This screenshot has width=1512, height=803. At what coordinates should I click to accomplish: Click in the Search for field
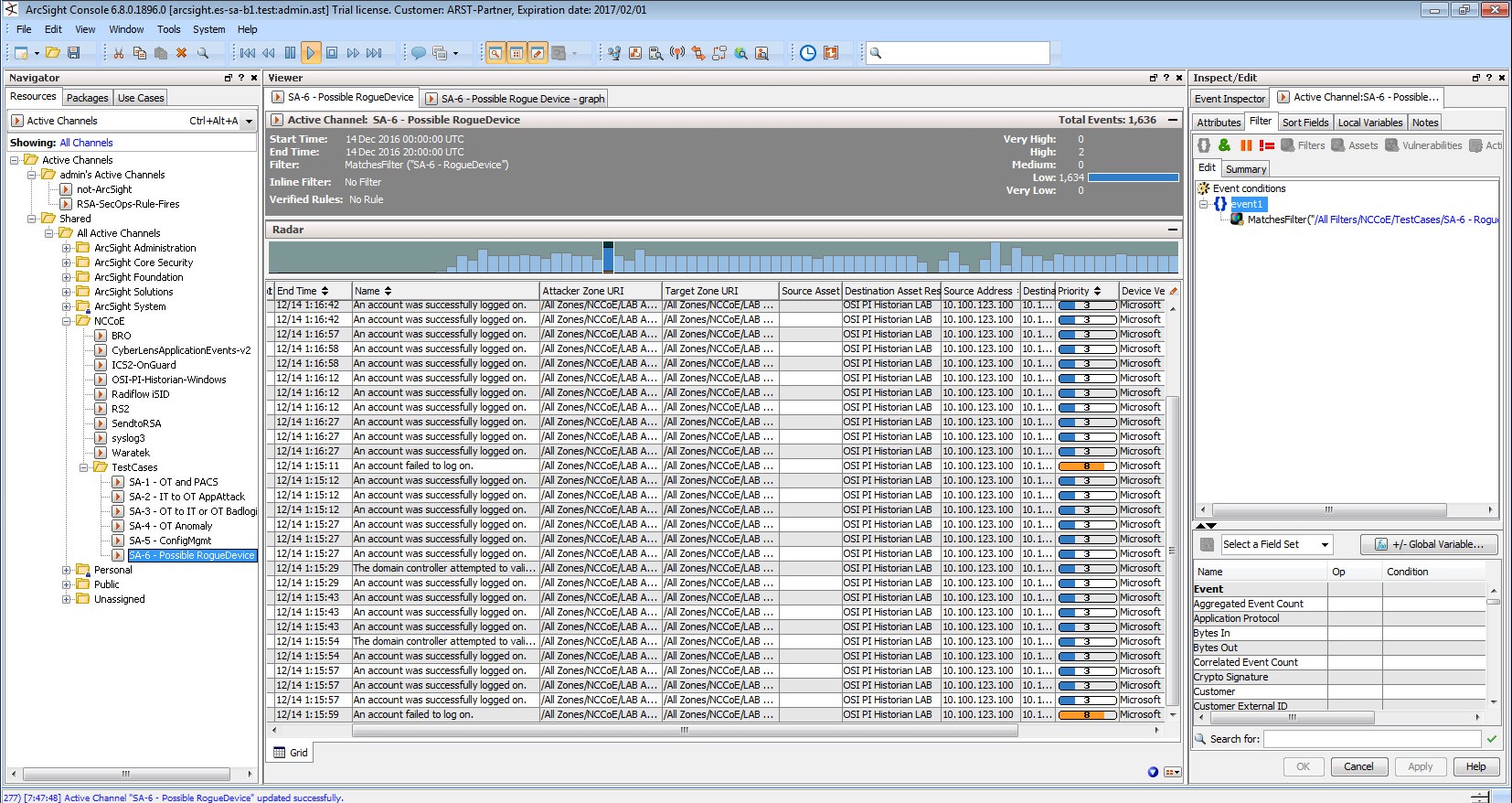[x=1372, y=738]
